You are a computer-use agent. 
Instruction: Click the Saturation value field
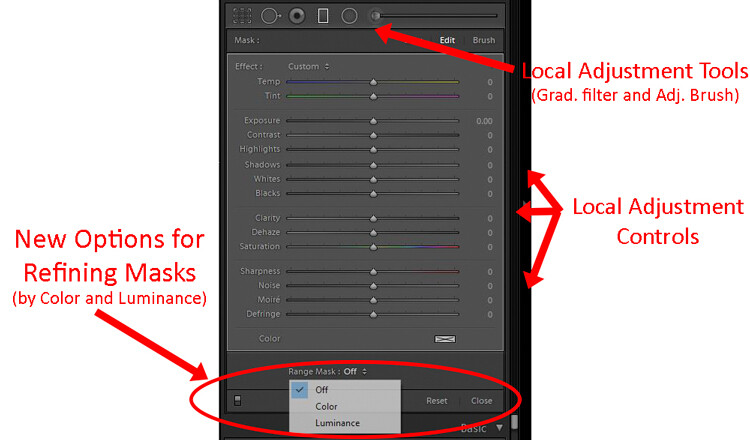(490, 247)
